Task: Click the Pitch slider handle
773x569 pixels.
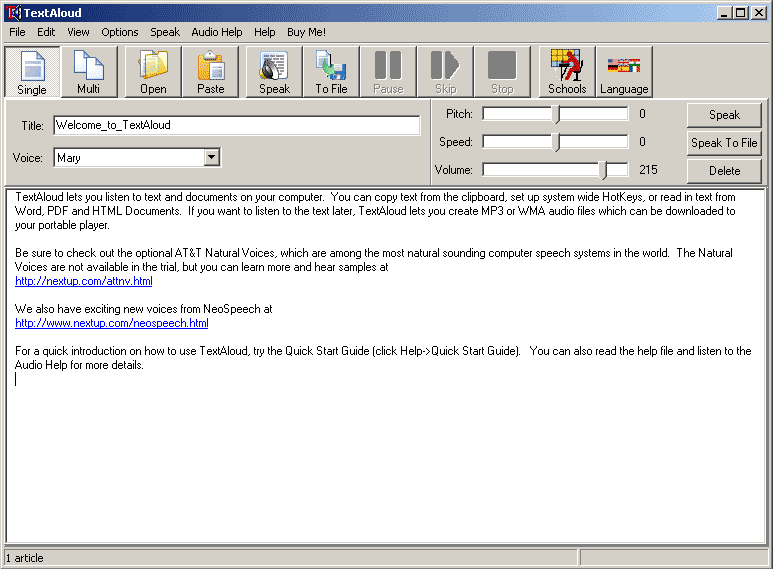Action: (x=557, y=114)
